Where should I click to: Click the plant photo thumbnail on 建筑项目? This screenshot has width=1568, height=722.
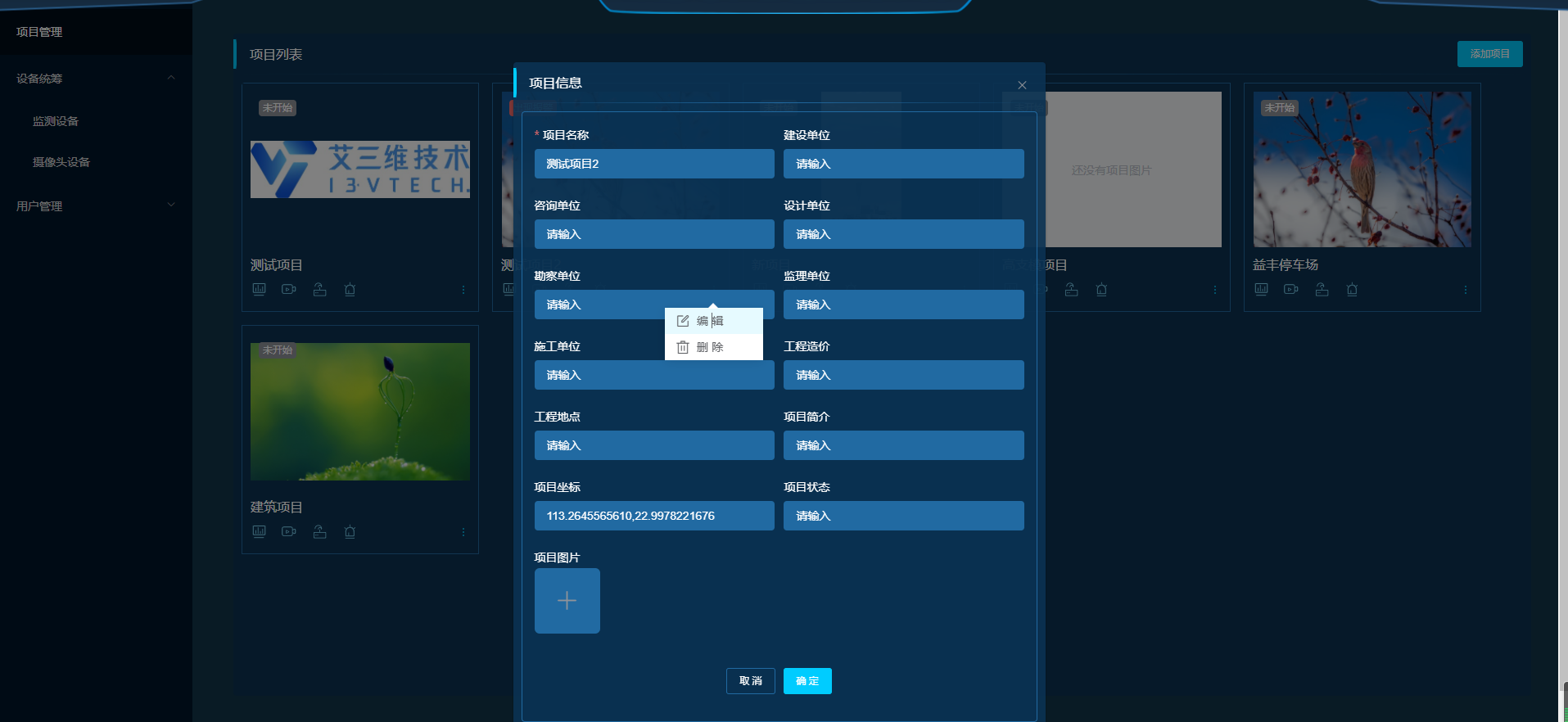click(360, 411)
